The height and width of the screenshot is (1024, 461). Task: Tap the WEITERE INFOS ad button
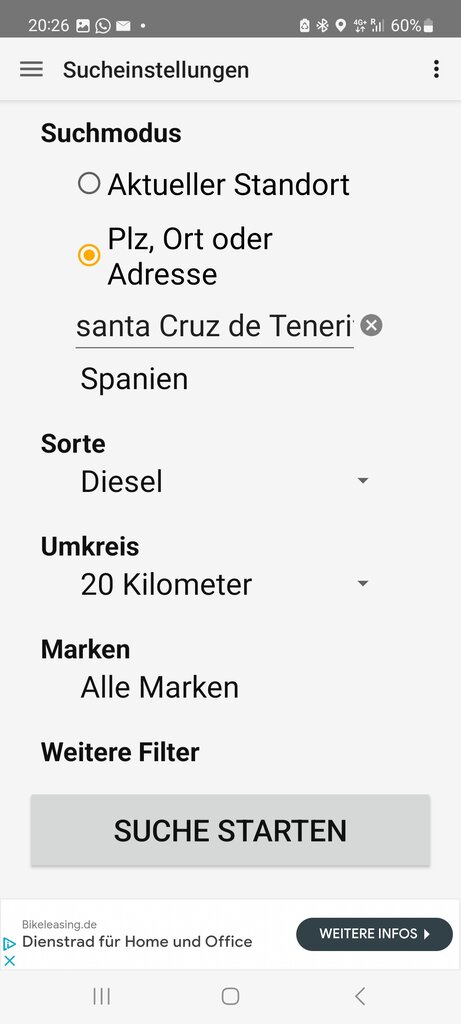(x=374, y=934)
